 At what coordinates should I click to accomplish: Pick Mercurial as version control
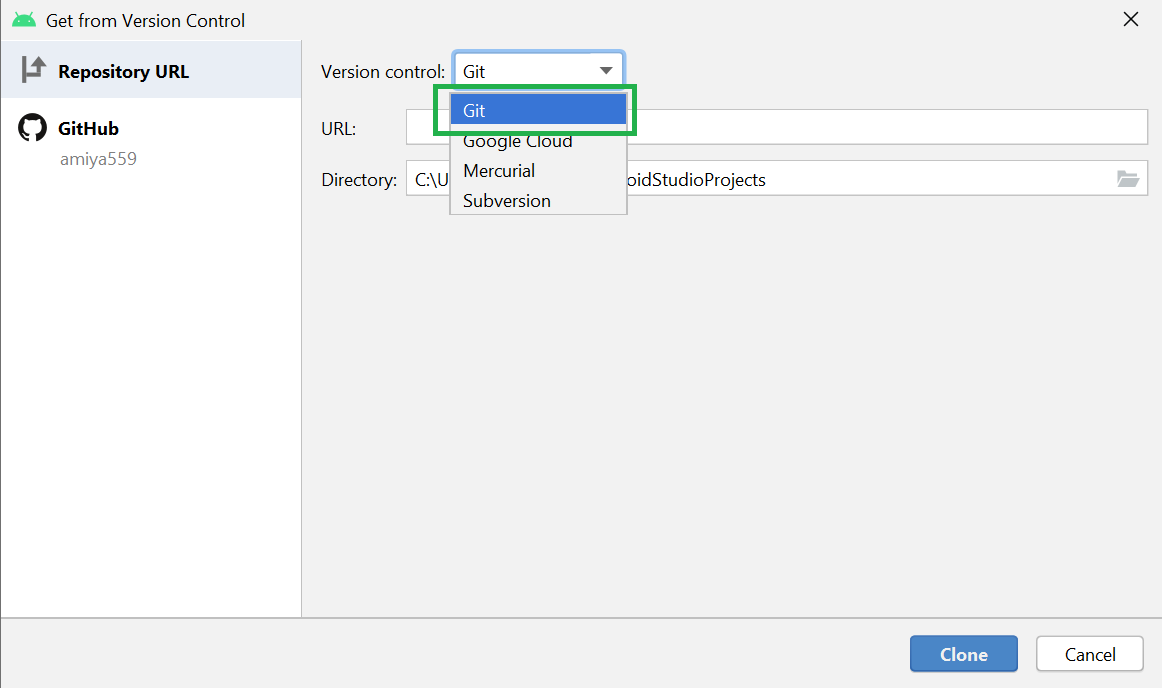click(x=499, y=171)
